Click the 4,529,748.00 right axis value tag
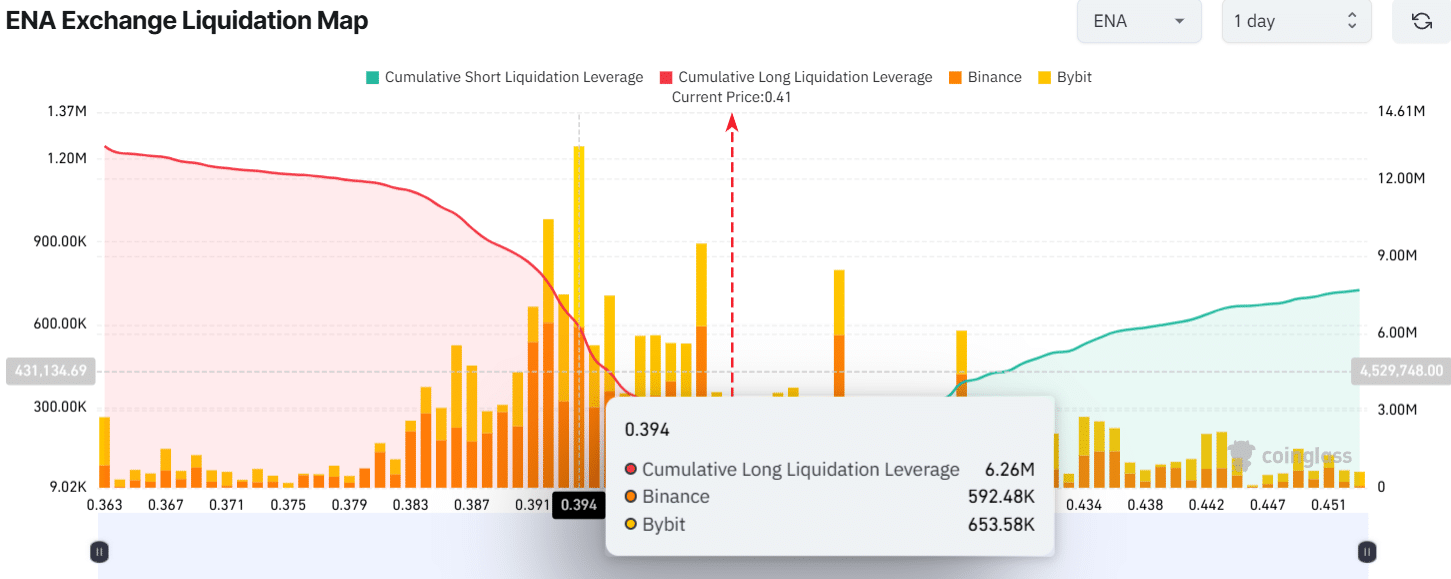The height and width of the screenshot is (579, 1451). point(1400,371)
